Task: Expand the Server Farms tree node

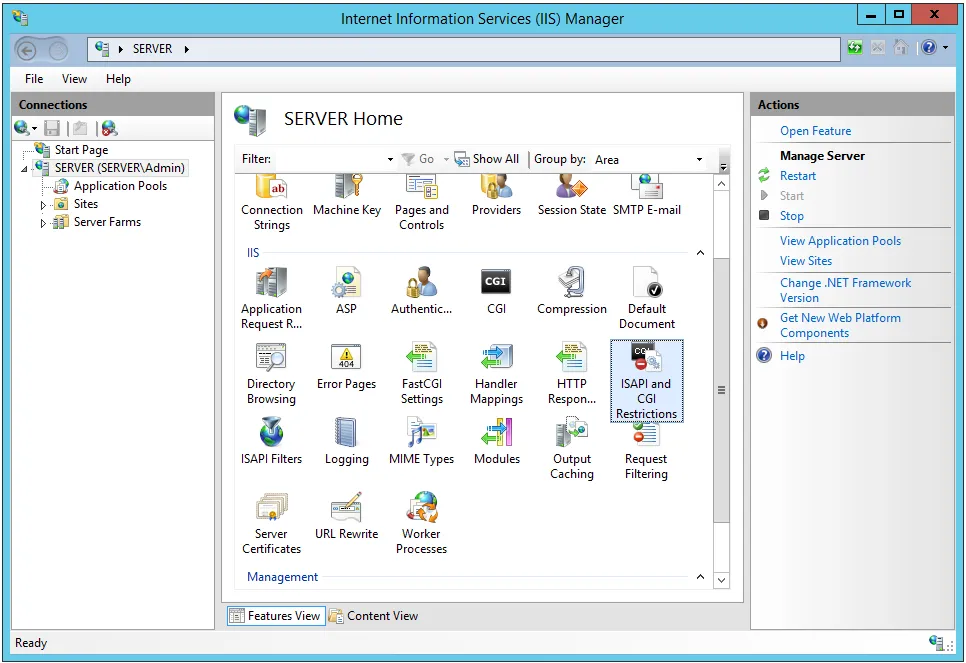Action: [43, 223]
